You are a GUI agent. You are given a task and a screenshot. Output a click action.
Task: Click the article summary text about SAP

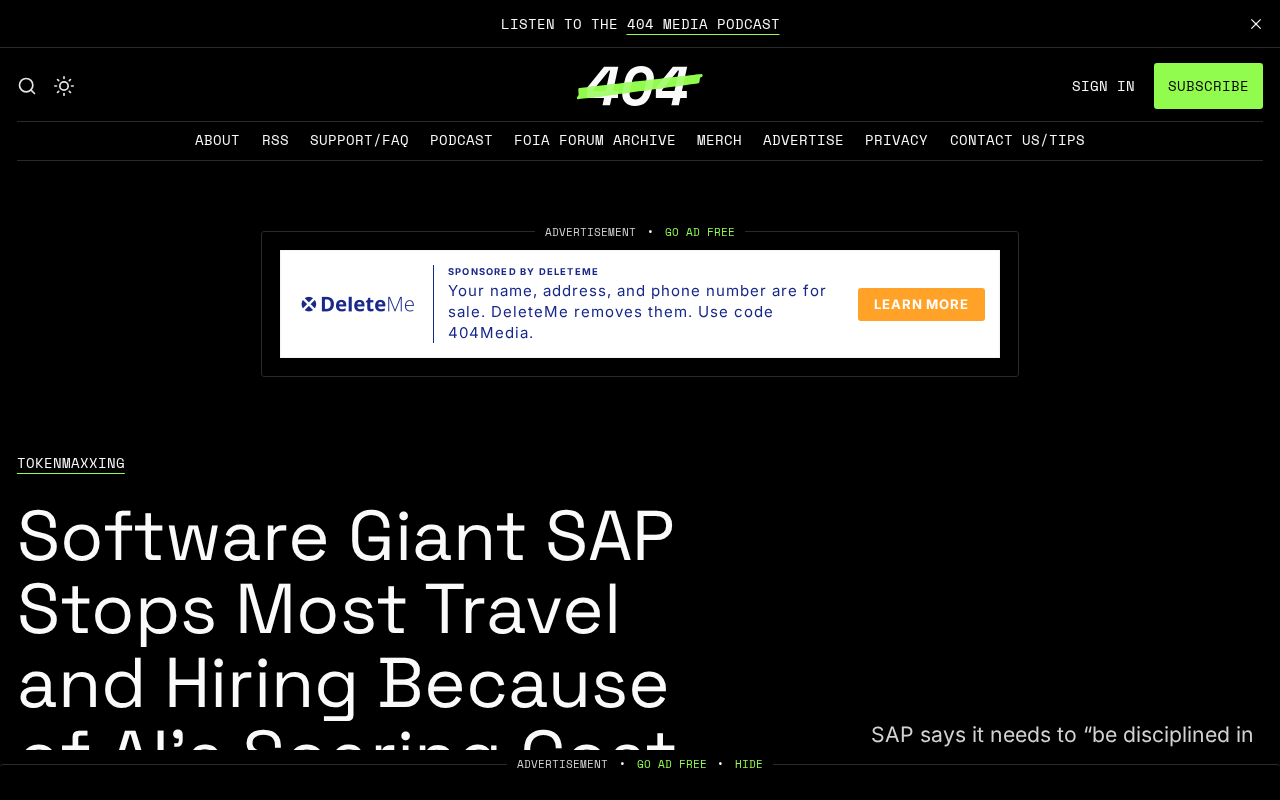coord(1062,735)
